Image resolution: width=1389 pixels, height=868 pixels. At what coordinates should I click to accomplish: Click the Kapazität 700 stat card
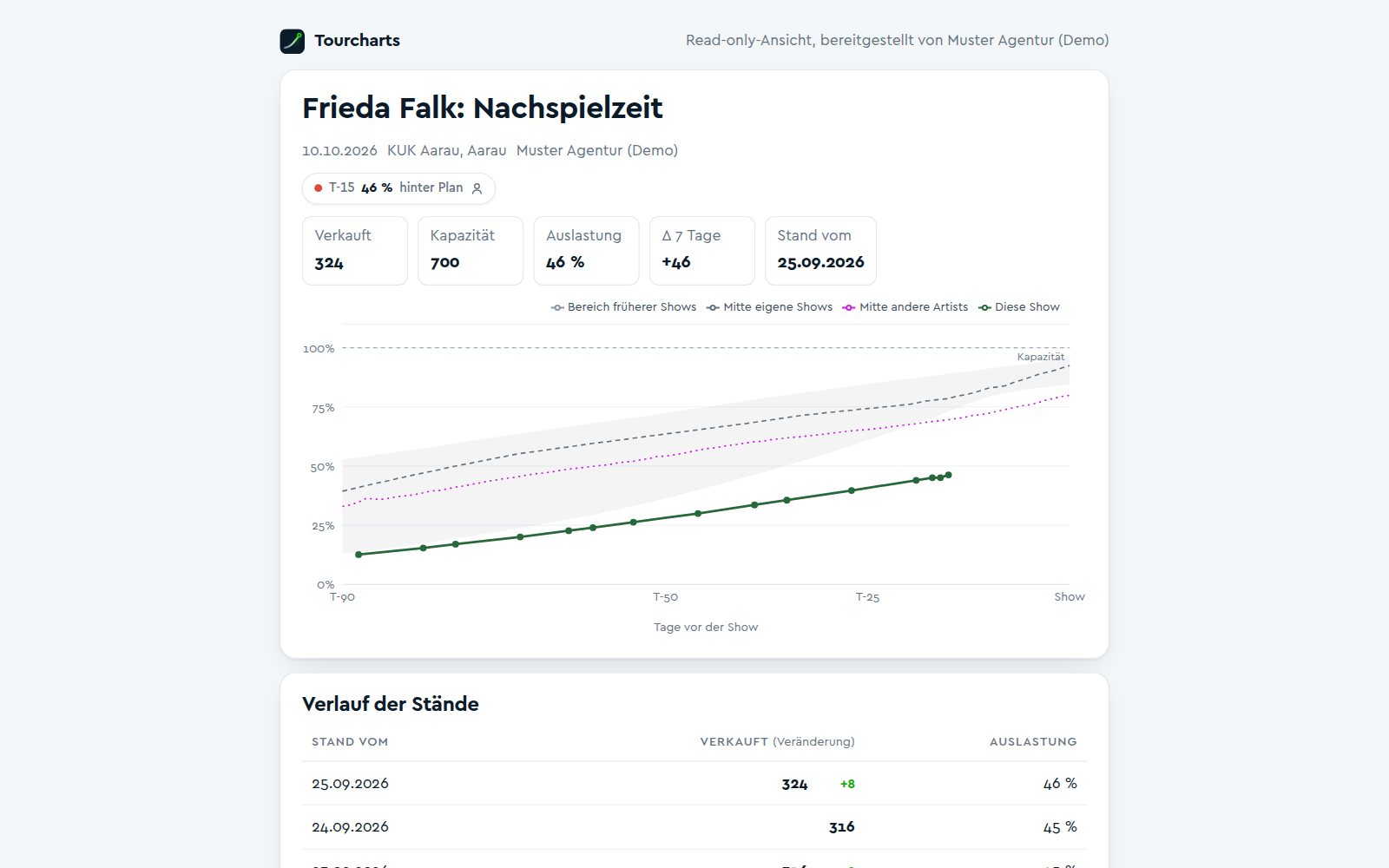coord(471,251)
